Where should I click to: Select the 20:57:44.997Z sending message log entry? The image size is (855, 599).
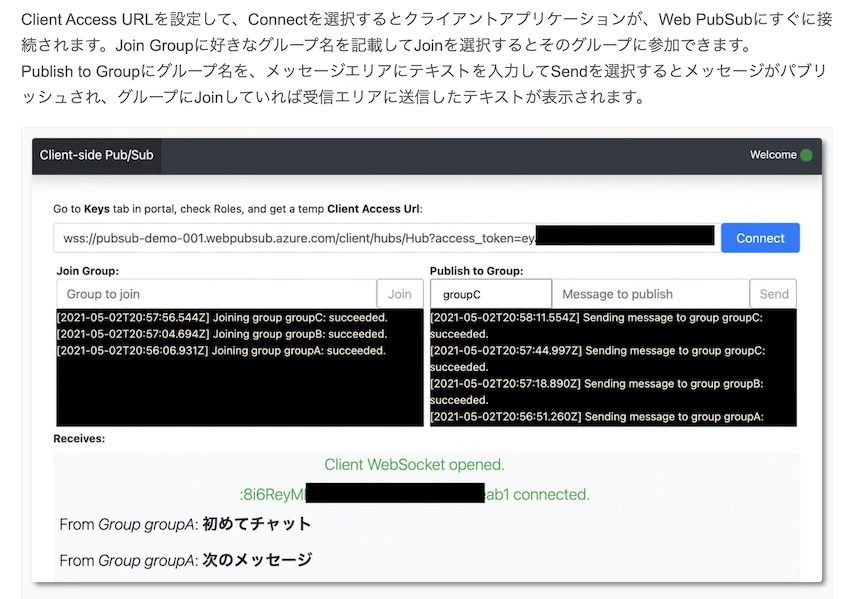[598, 359]
